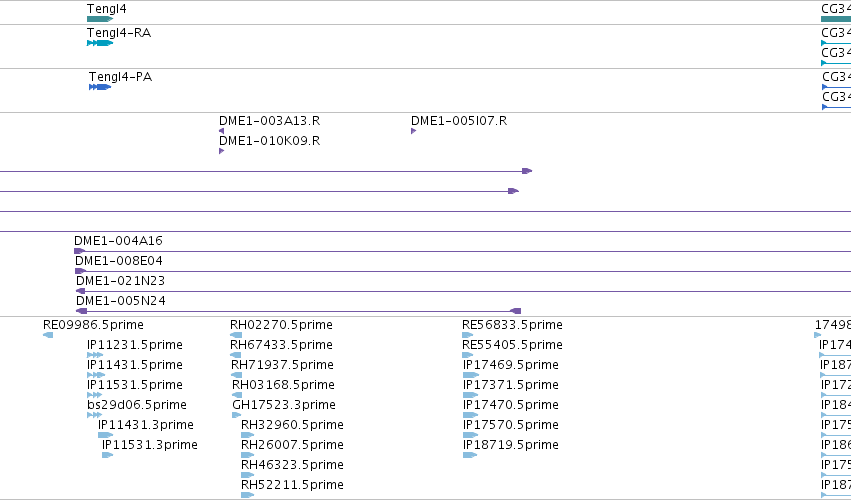851x500 pixels.
Task: Click the Tengl4-RA transcript arrow glyph
Action: [x=100, y=43]
